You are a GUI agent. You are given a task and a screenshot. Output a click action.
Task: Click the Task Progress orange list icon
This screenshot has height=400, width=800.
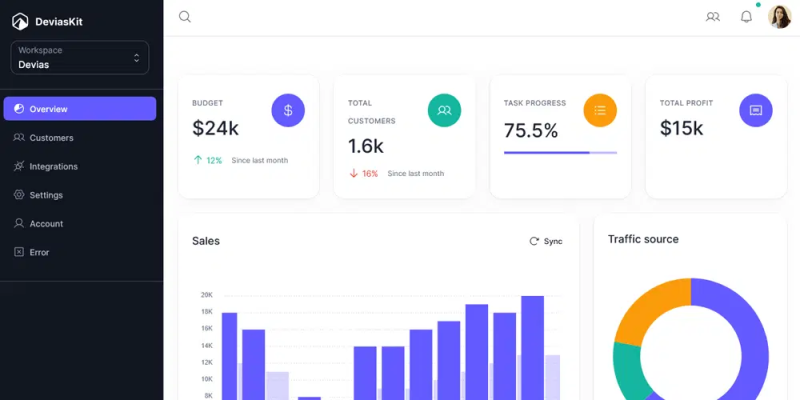(600, 110)
